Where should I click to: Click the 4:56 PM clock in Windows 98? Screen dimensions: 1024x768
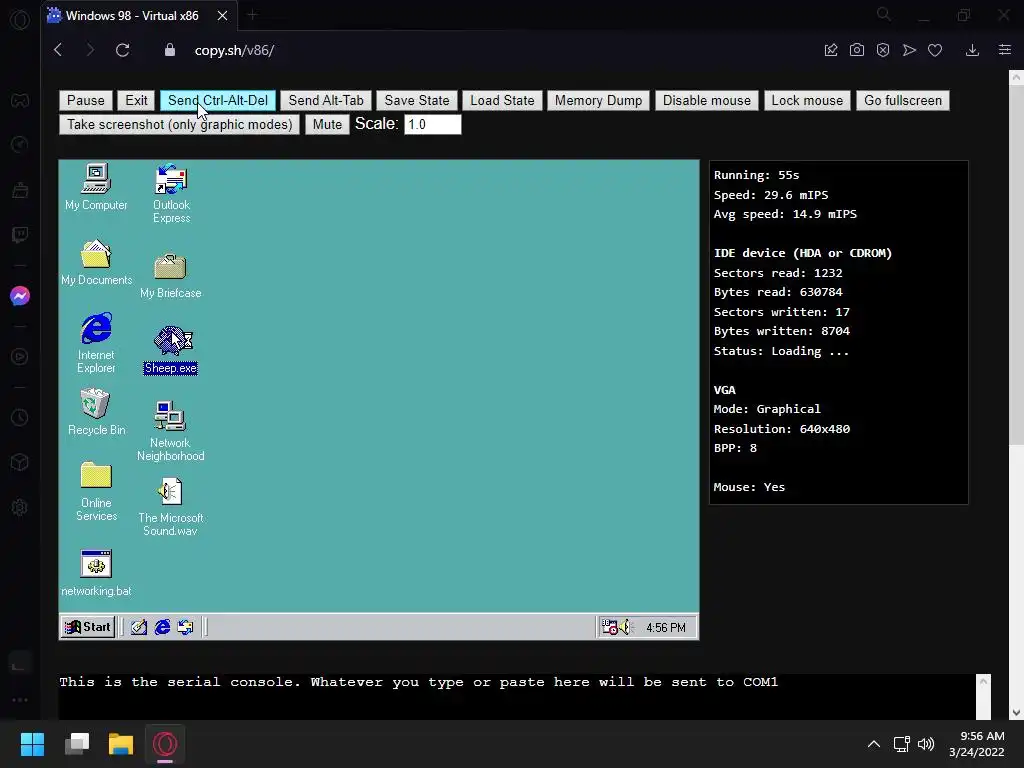tap(665, 628)
